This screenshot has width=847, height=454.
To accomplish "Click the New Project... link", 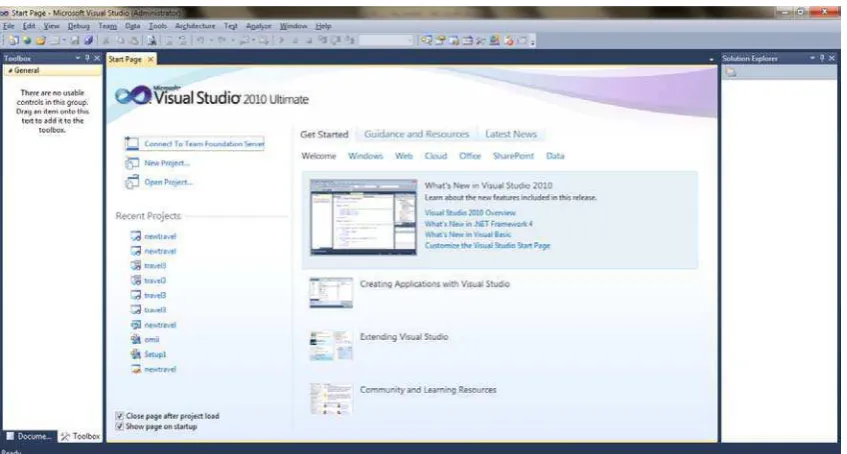I will pos(167,163).
